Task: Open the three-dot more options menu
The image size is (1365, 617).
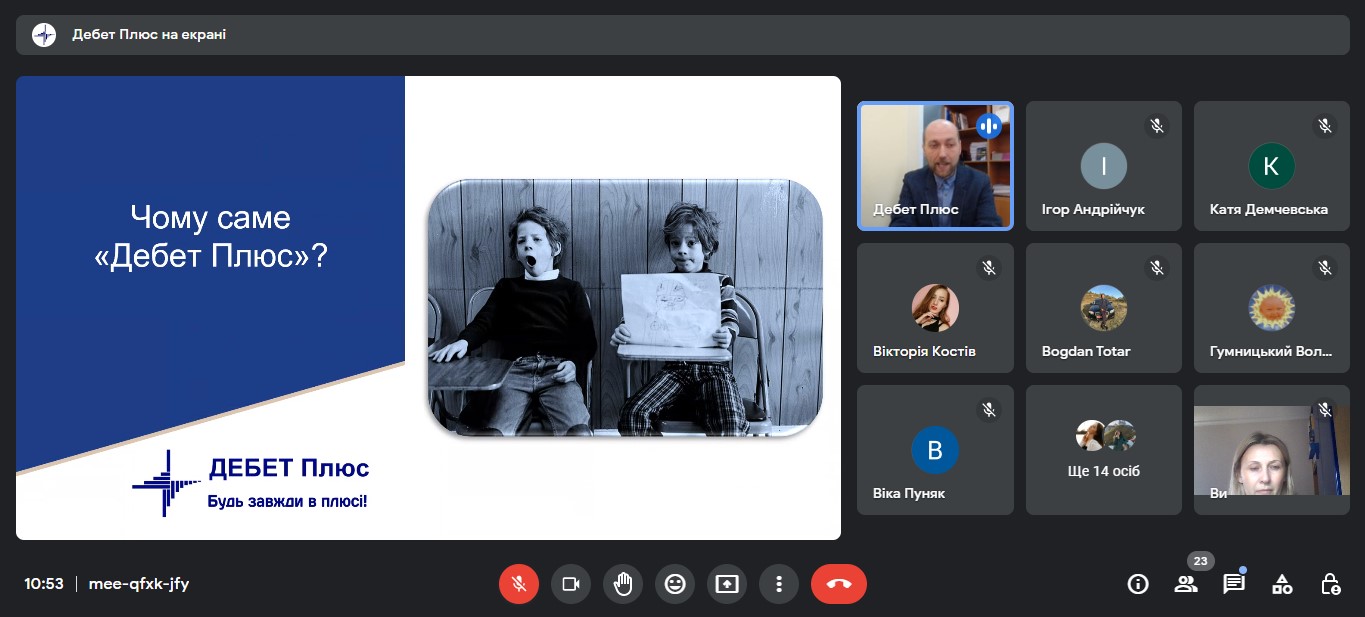Action: 779,584
